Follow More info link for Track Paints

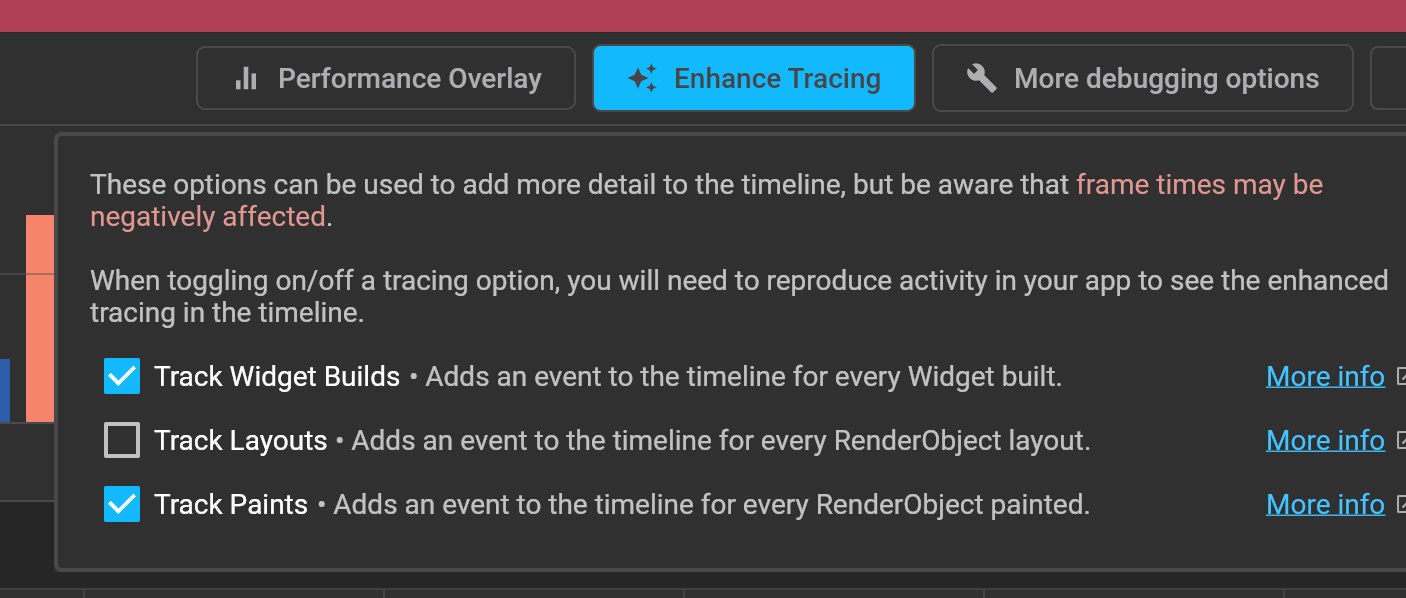(1325, 505)
